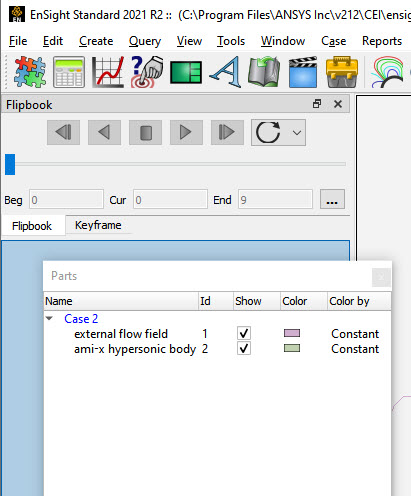
Task: Undock the Flipbook panel
Action: click(x=317, y=104)
